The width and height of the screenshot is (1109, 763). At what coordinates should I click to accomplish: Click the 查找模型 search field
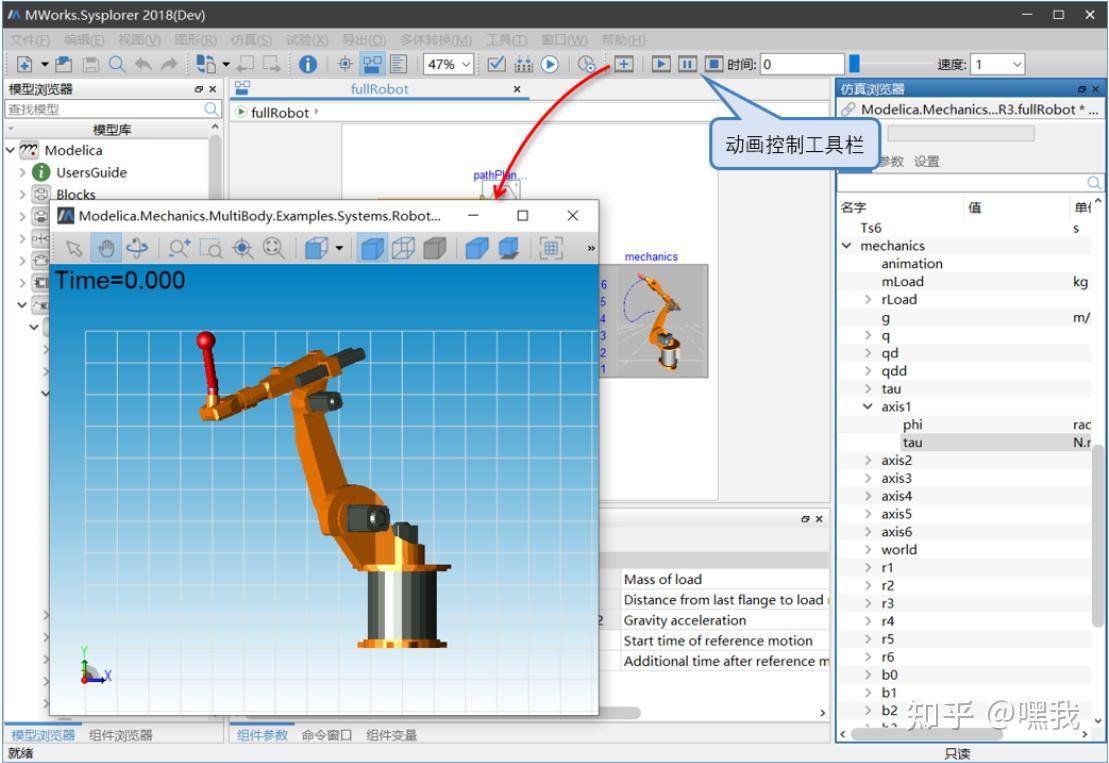[x=113, y=109]
